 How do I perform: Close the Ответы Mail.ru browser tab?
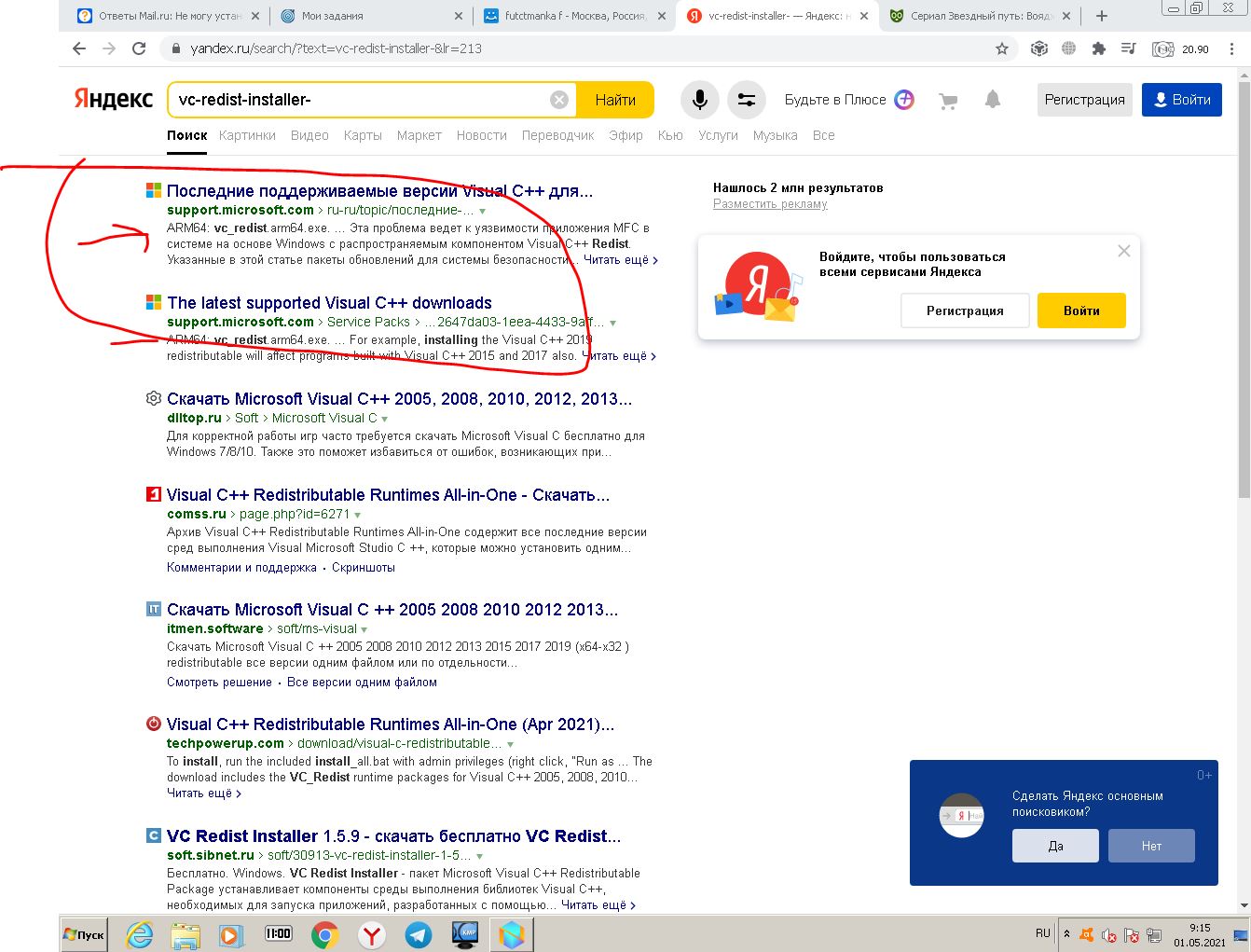(257, 16)
